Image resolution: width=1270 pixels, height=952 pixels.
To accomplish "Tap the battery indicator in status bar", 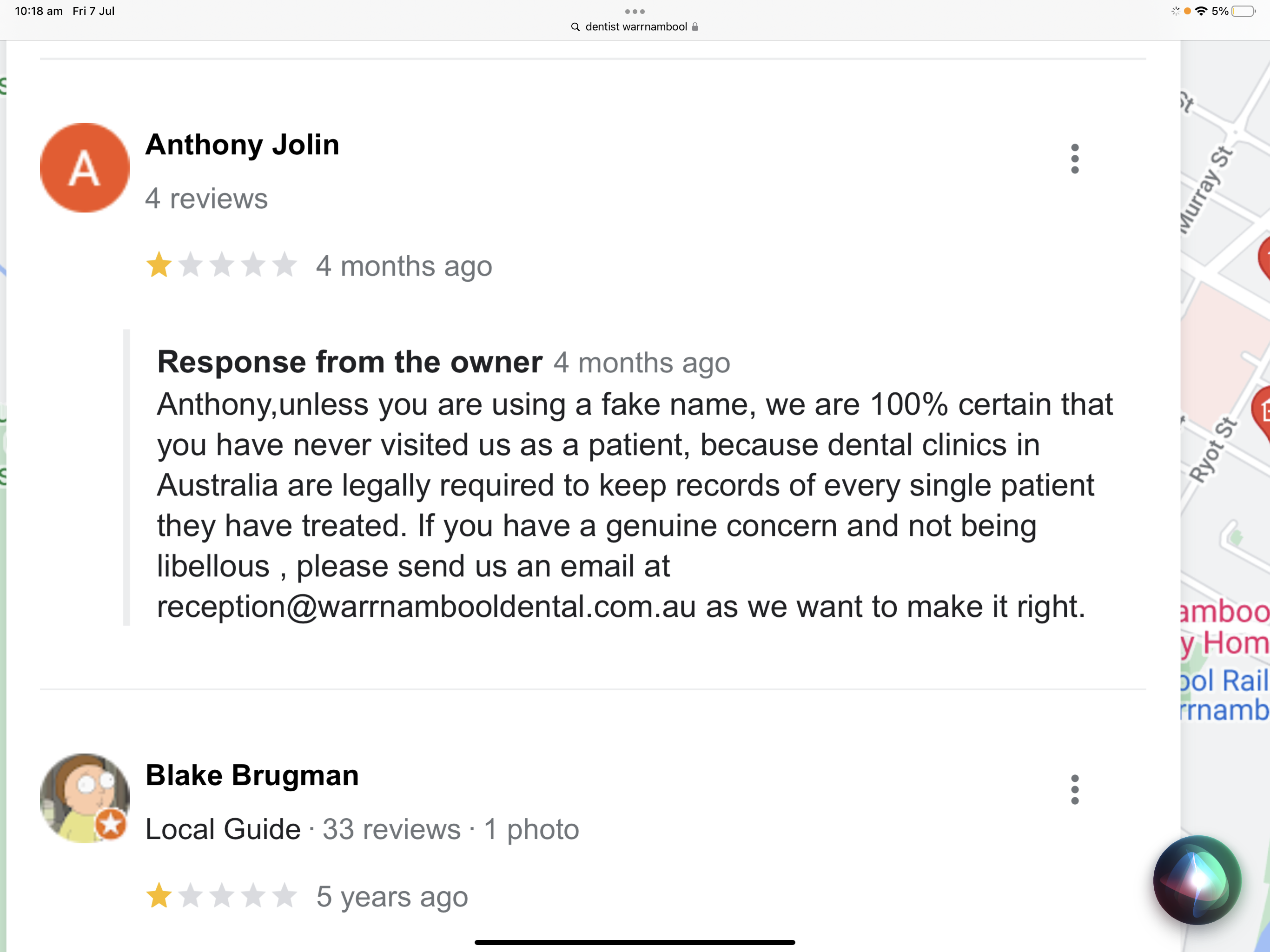I will coord(1244,12).
